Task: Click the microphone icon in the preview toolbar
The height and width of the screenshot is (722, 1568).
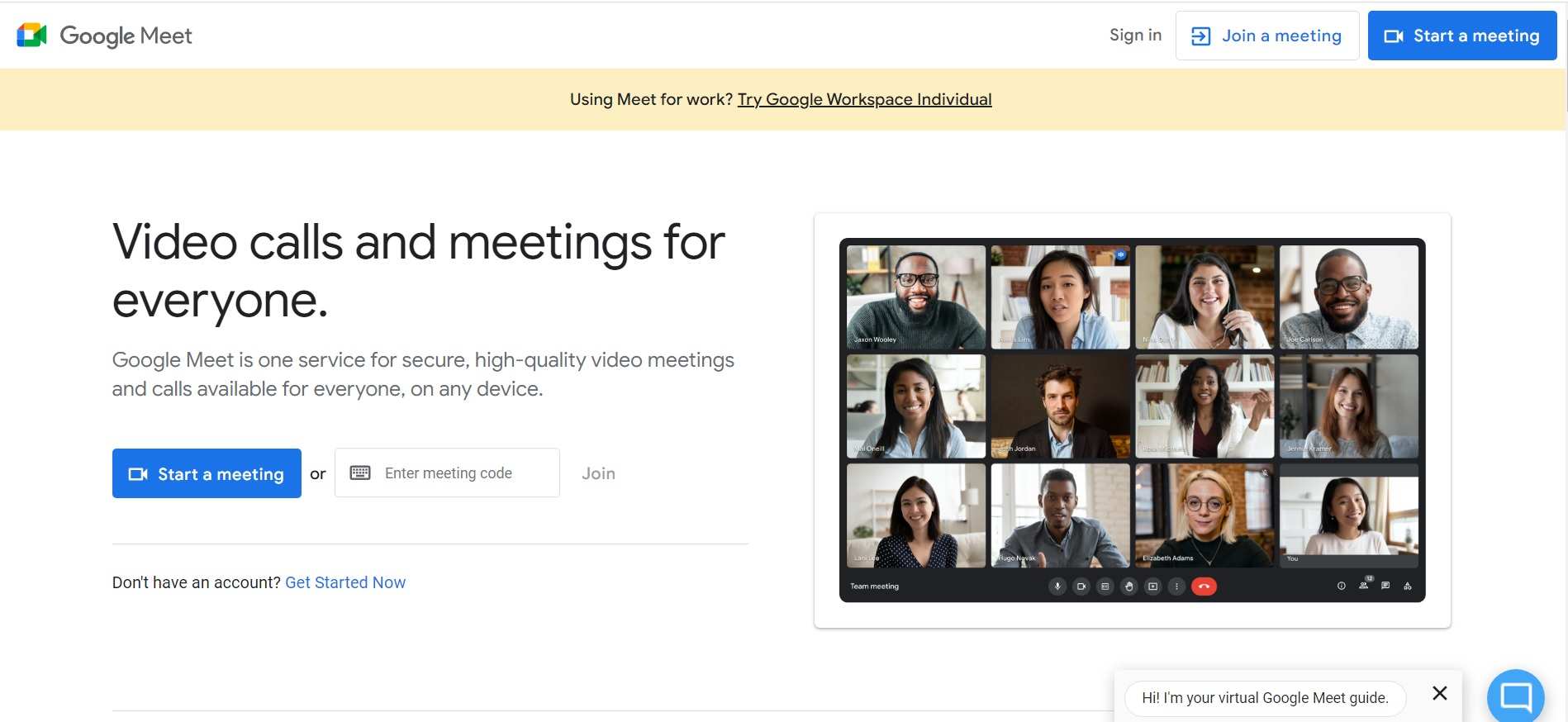Action: point(1057,587)
